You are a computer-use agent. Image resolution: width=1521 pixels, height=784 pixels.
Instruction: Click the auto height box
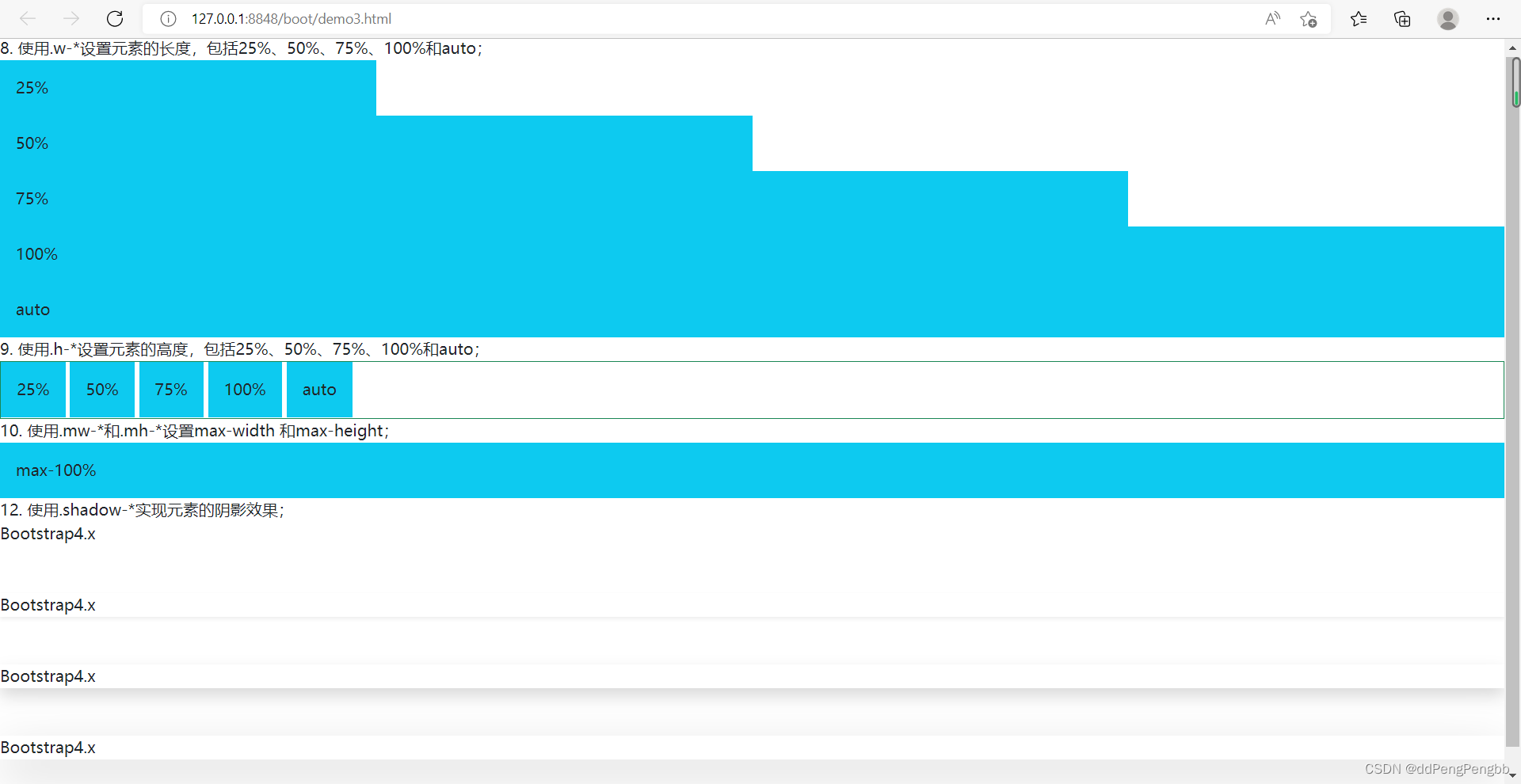coord(319,390)
